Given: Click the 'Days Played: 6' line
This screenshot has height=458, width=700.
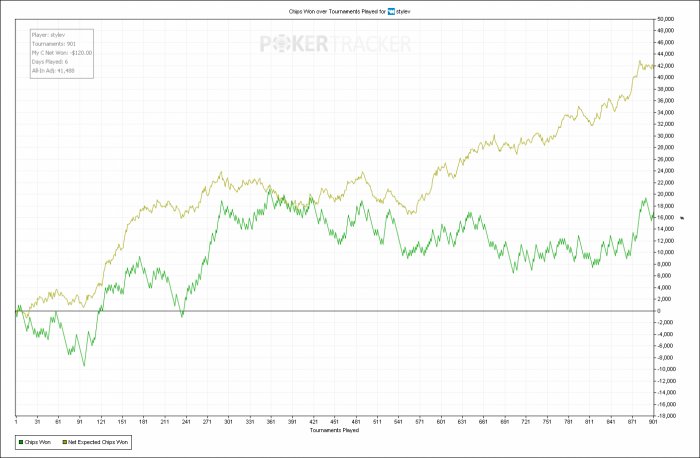Looking at the screenshot, I should (x=50, y=62).
